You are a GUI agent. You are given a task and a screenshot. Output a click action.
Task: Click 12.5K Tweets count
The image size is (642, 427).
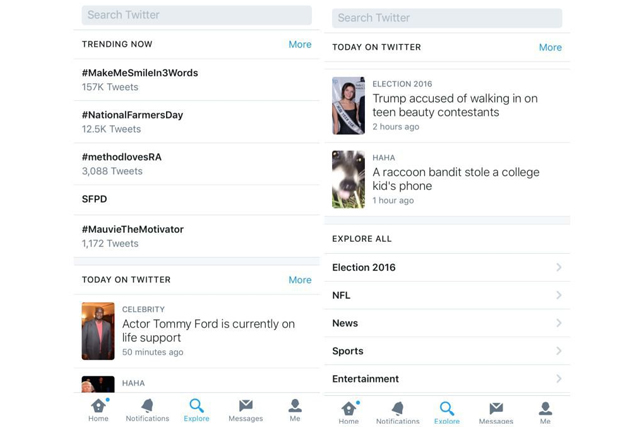(111, 129)
